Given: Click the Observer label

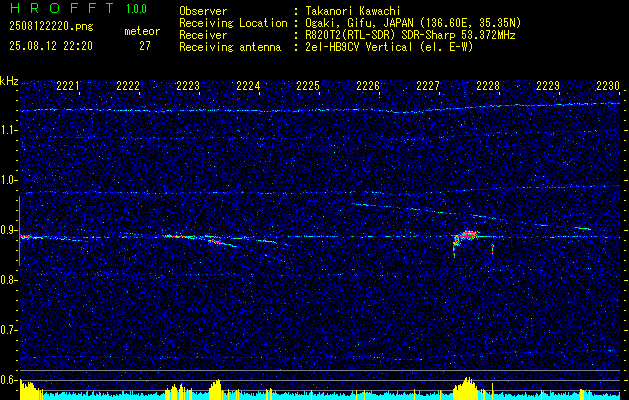Looking at the screenshot, I should click(x=203, y=11).
